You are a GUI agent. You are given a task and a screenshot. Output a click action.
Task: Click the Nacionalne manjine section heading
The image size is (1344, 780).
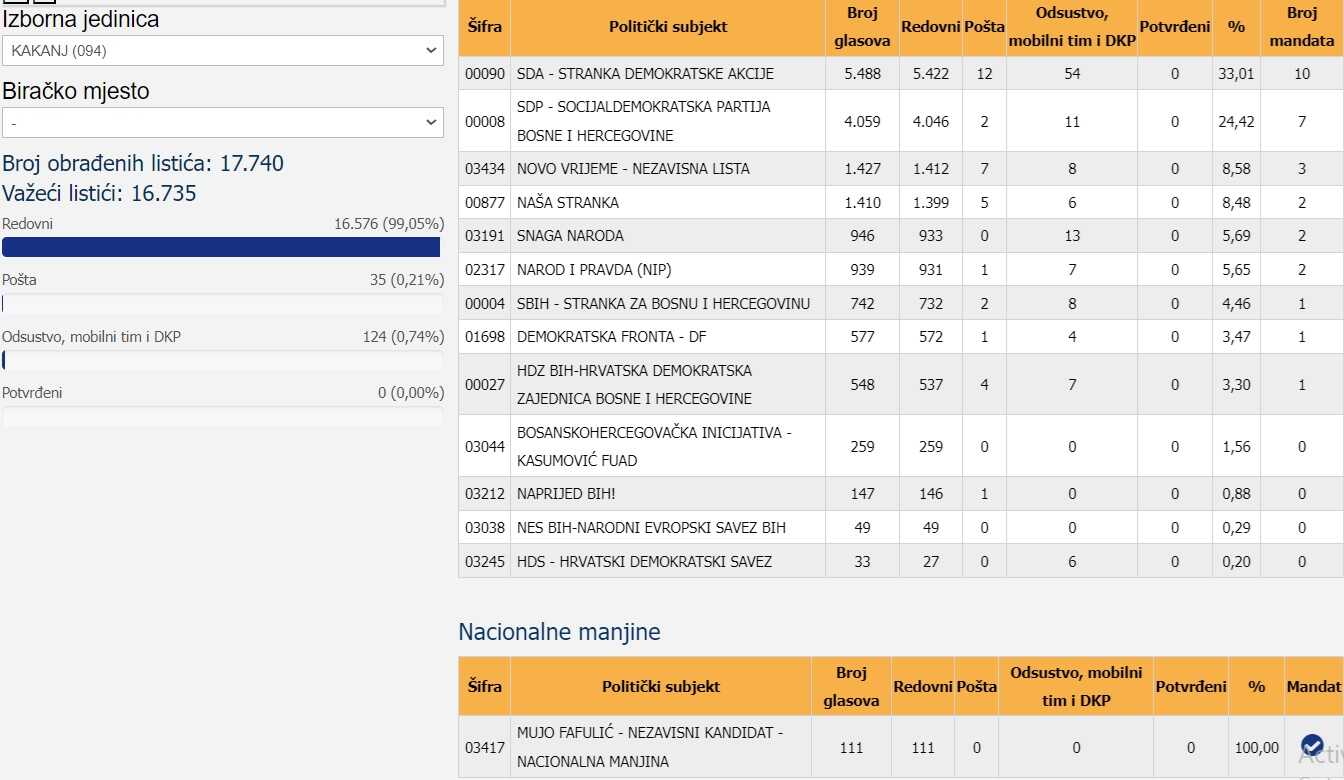click(559, 632)
